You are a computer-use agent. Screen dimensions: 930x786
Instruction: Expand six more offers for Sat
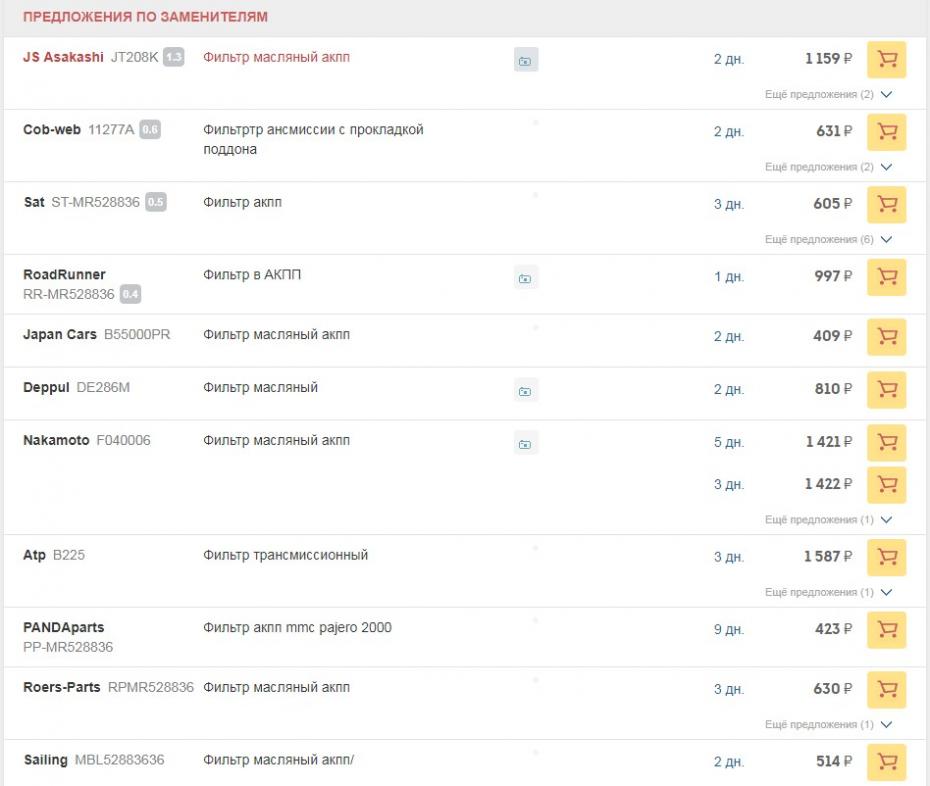pyautogui.click(x=828, y=240)
